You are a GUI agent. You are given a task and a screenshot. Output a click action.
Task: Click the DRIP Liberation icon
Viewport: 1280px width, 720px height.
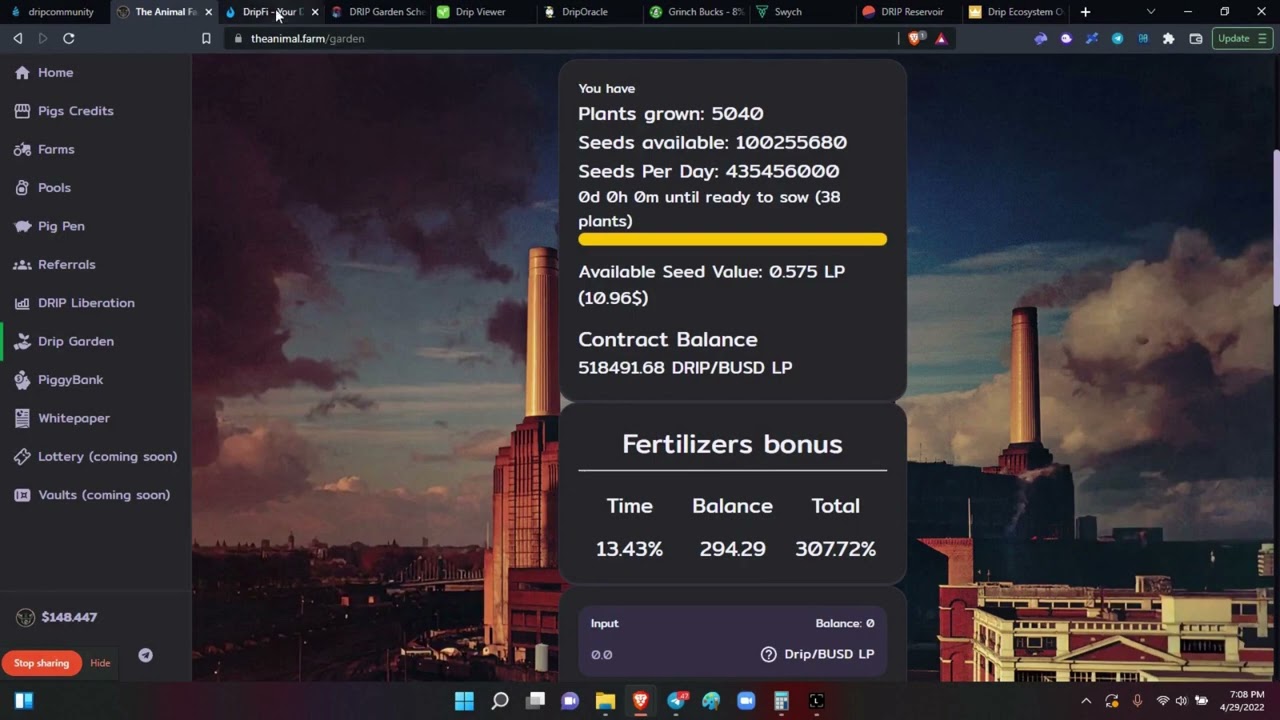click(22, 303)
